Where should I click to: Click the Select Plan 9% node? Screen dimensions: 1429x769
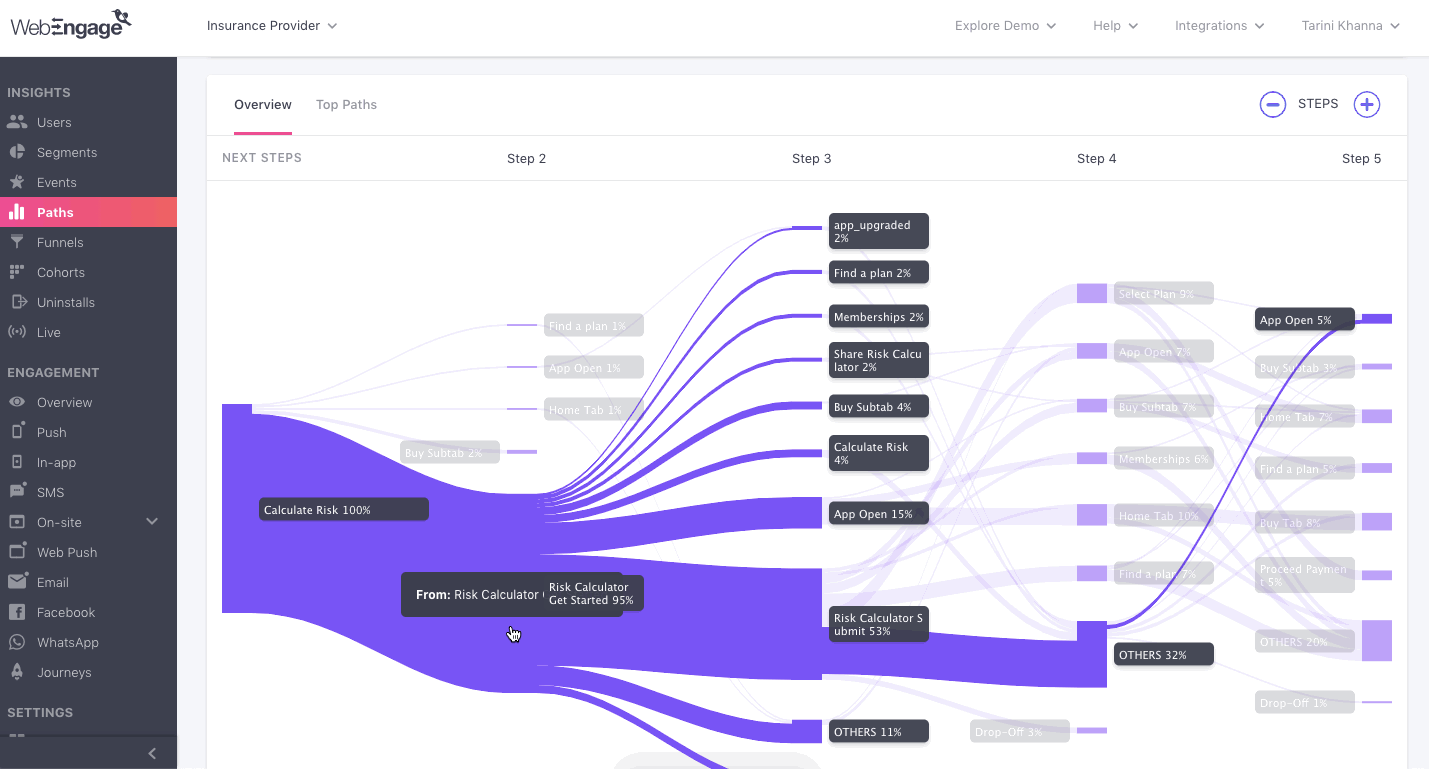1163,294
